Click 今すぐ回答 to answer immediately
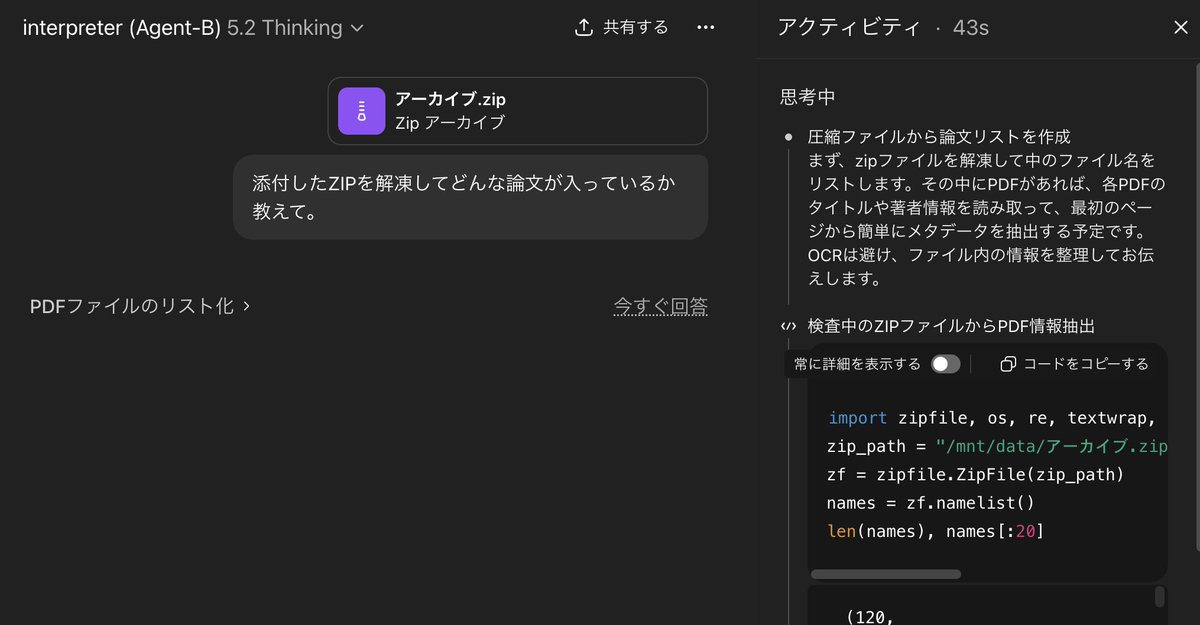Image resolution: width=1200 pixels, height=625 pixels. pos(660,306)
